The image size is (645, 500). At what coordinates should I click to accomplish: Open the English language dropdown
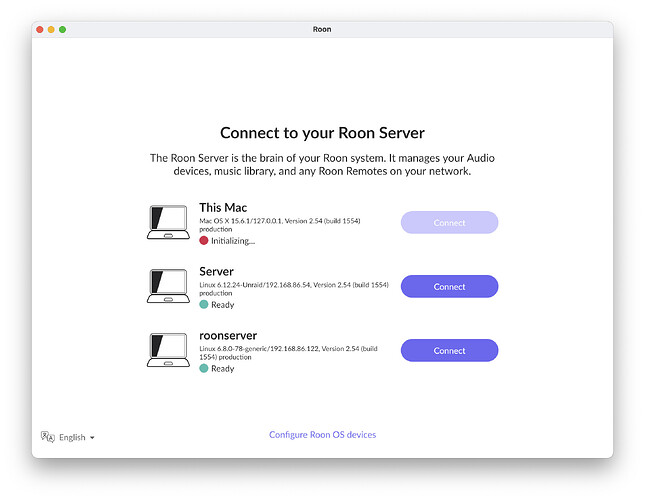pos(72,437)
